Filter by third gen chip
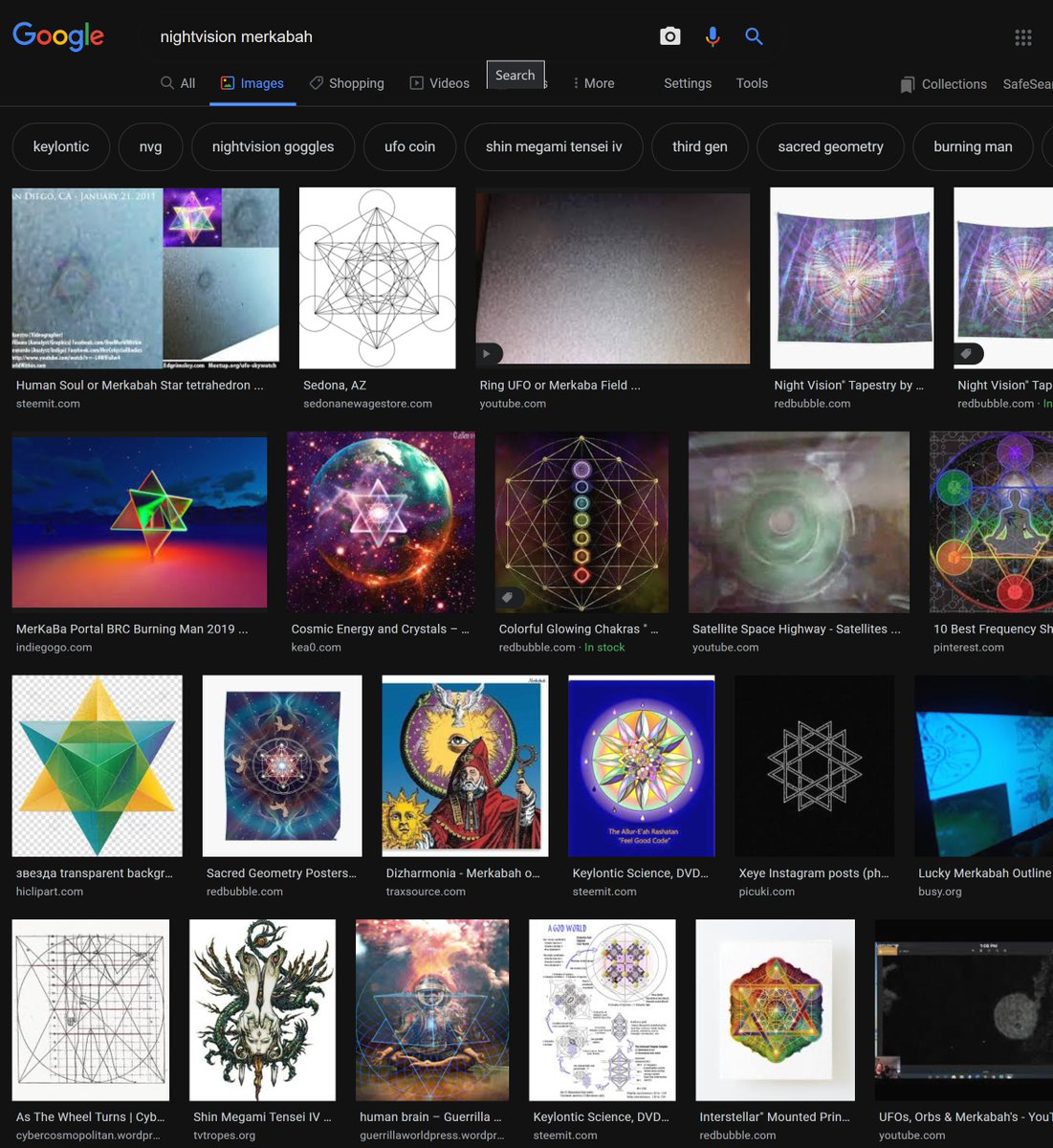Viewport: 1053px width, 1148px height. [699, 146]
